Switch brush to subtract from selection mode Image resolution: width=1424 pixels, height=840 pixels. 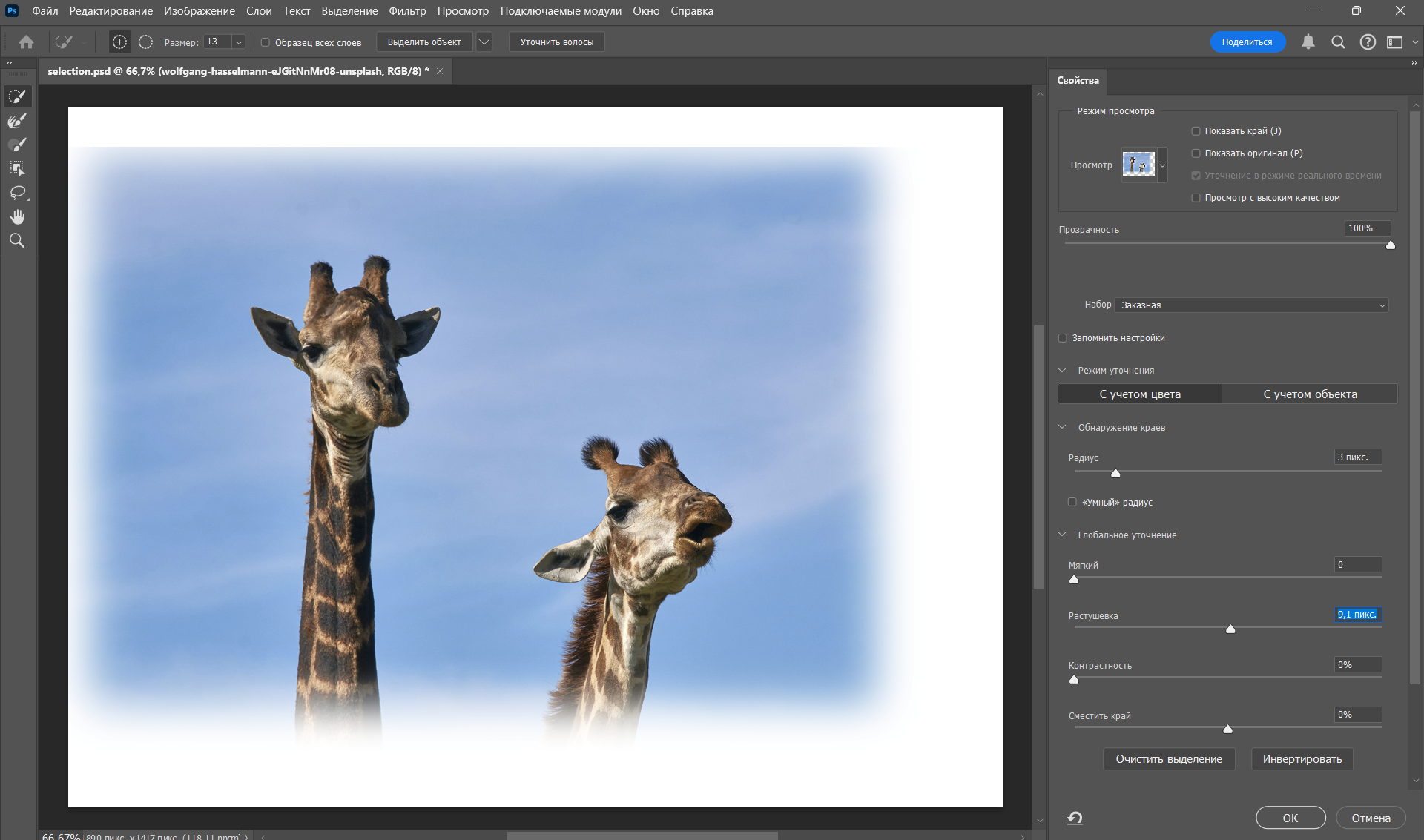click(145, 42)
